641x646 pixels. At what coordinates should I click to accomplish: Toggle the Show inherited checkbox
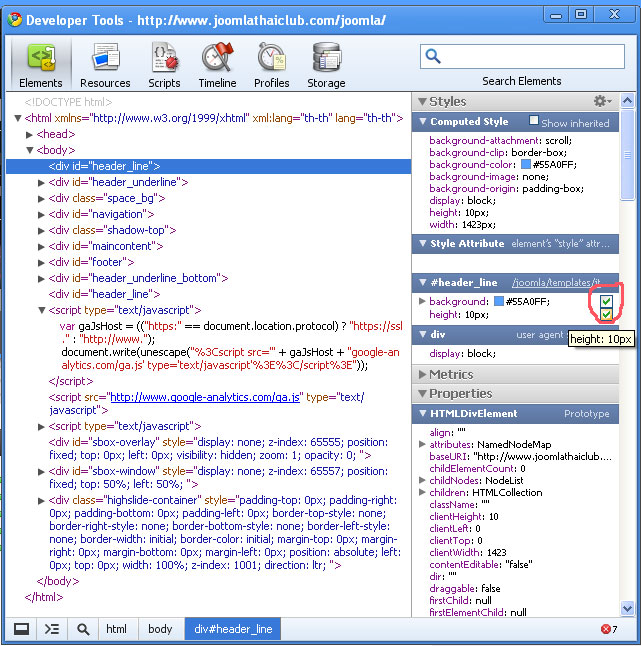point(534,120)
